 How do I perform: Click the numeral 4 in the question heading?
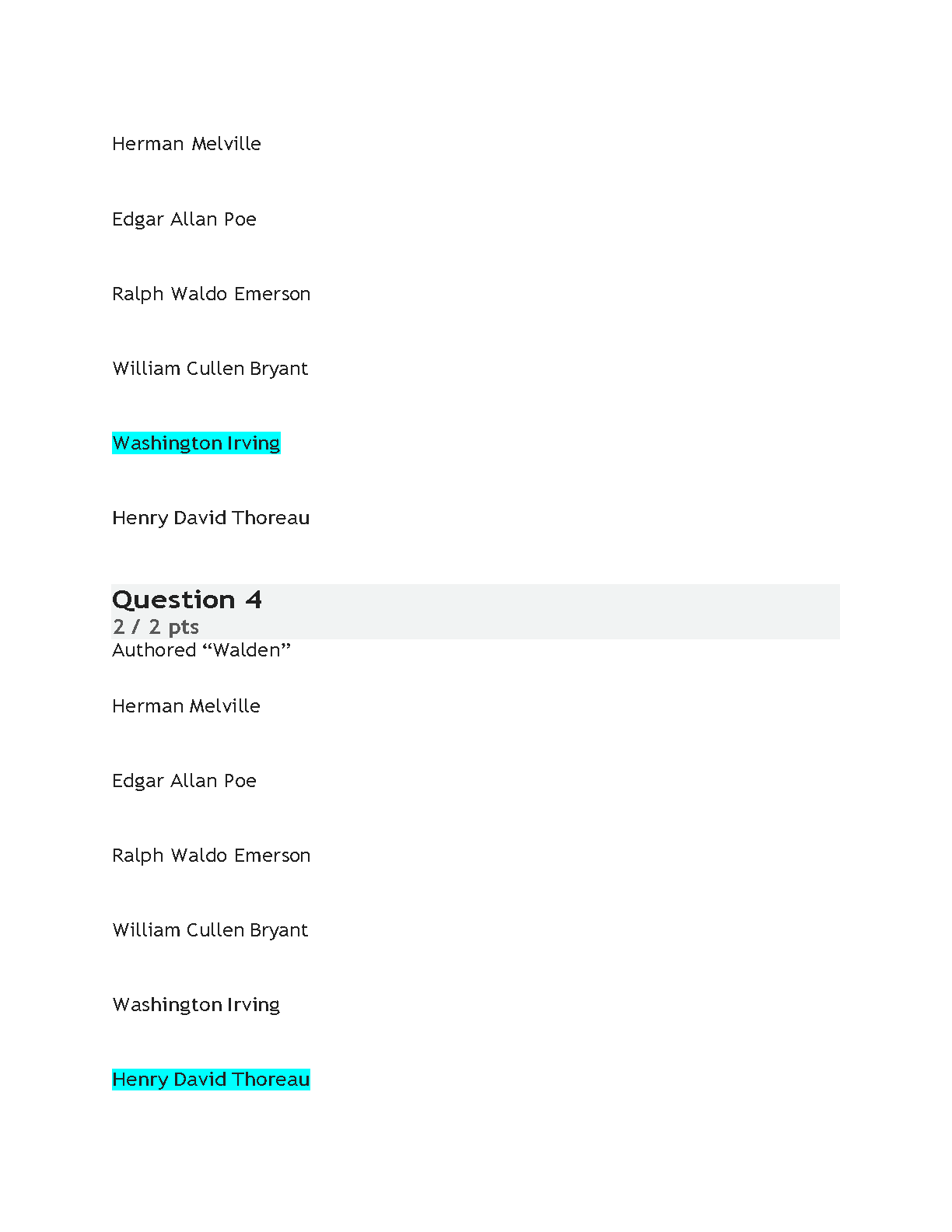pos(254,600)
